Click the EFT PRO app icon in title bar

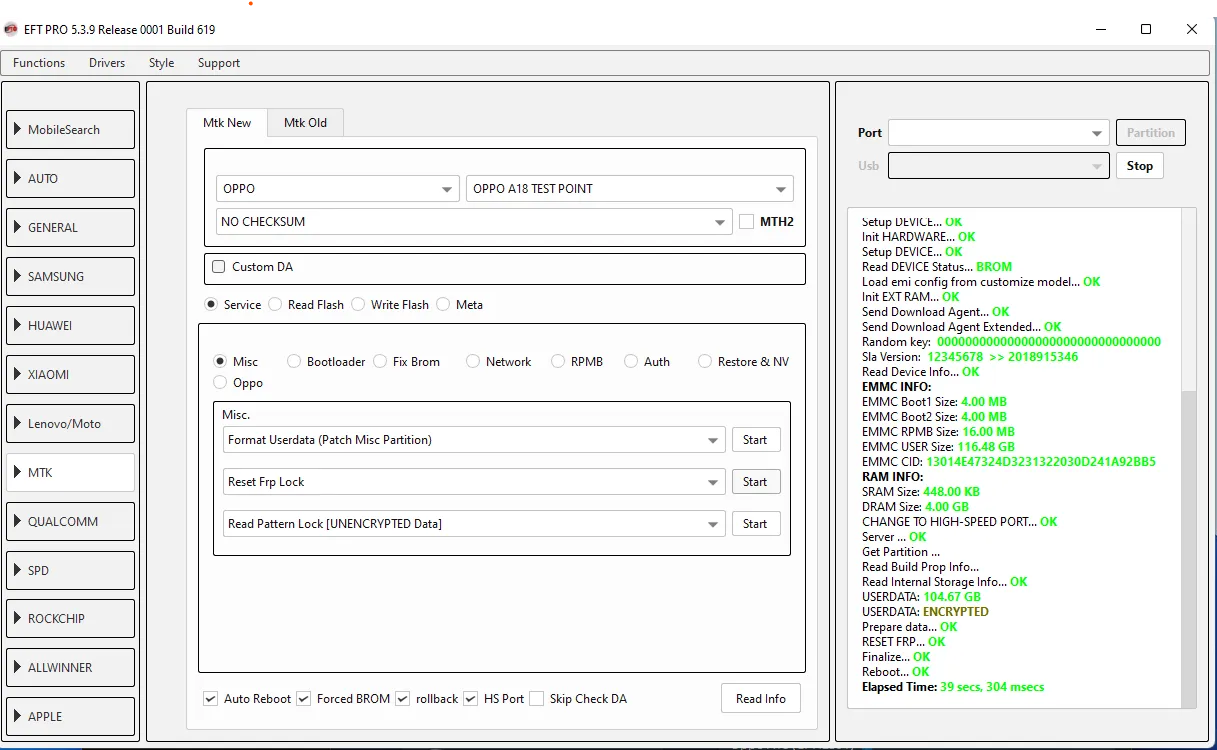(11, 29)
